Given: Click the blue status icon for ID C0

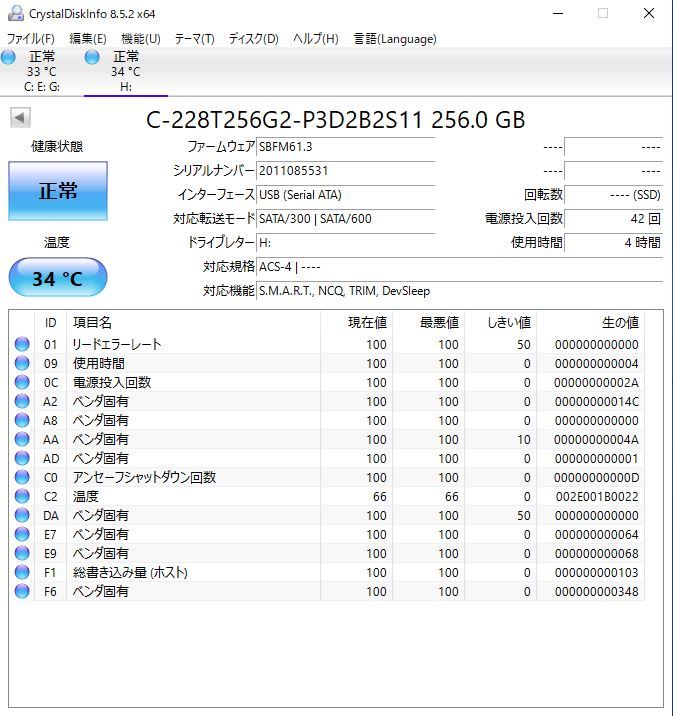Looking at the screenshot, I should point(22,477).
